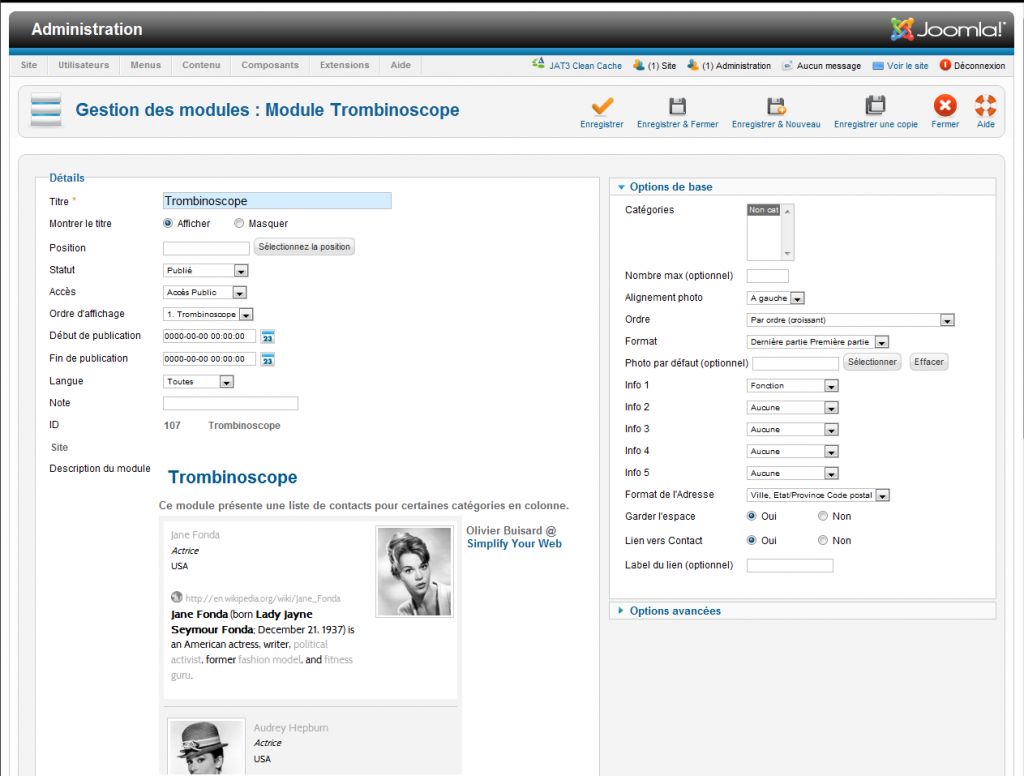Select Masquer for Montrer le titre
Screen dimensions: 1024x776
click(x=239, y=224)
